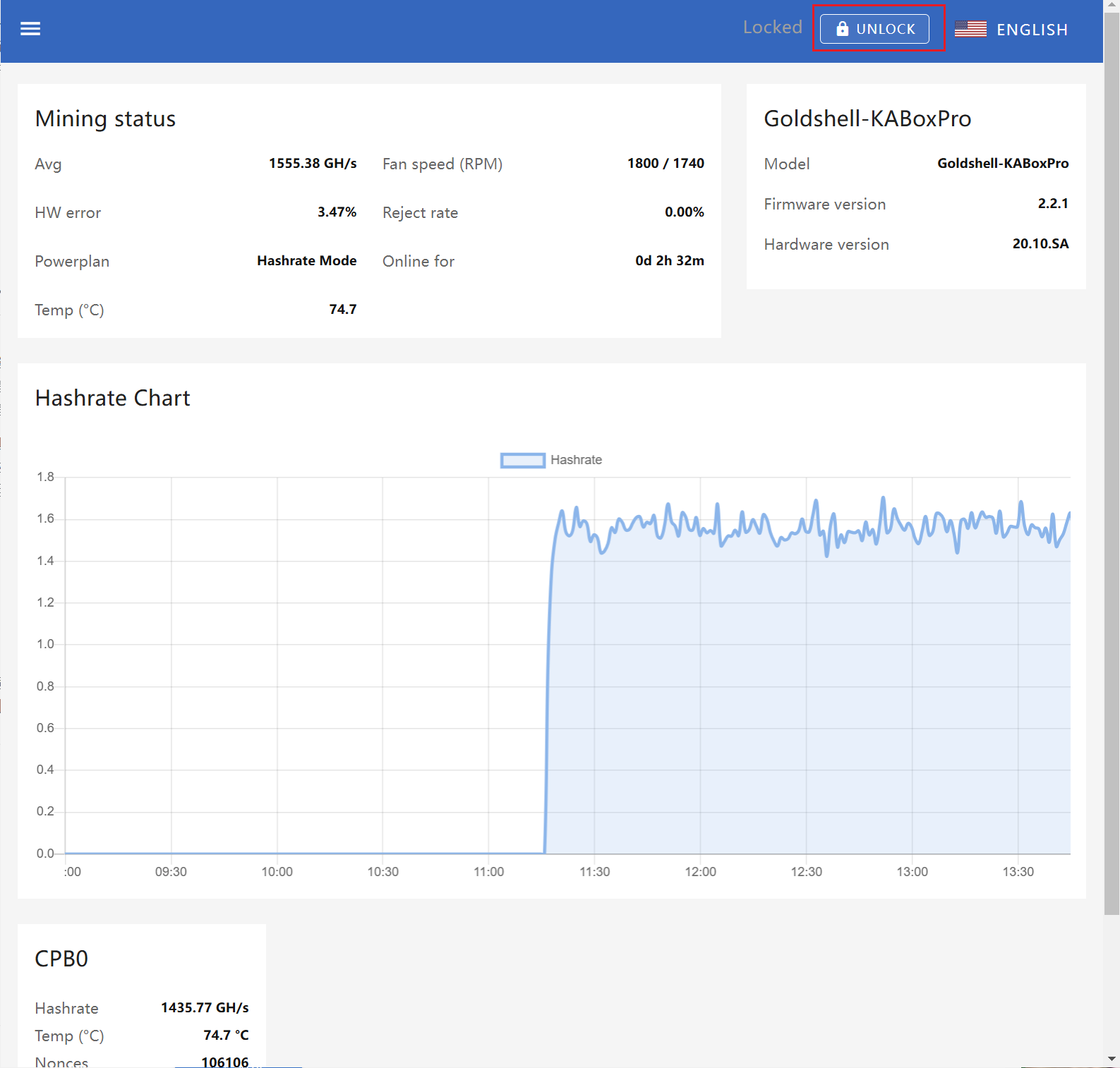Click the Locked status text
The image size is (1120, 1068).
tap(772, 27)
